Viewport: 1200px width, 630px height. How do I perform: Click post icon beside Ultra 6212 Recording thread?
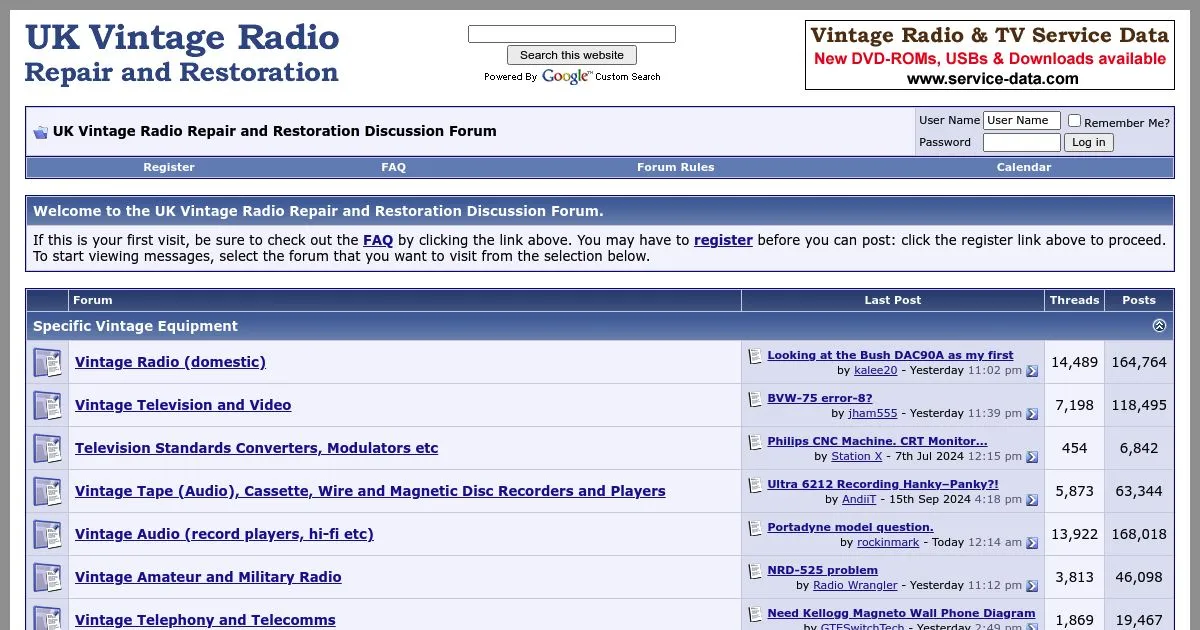(755, 484)
